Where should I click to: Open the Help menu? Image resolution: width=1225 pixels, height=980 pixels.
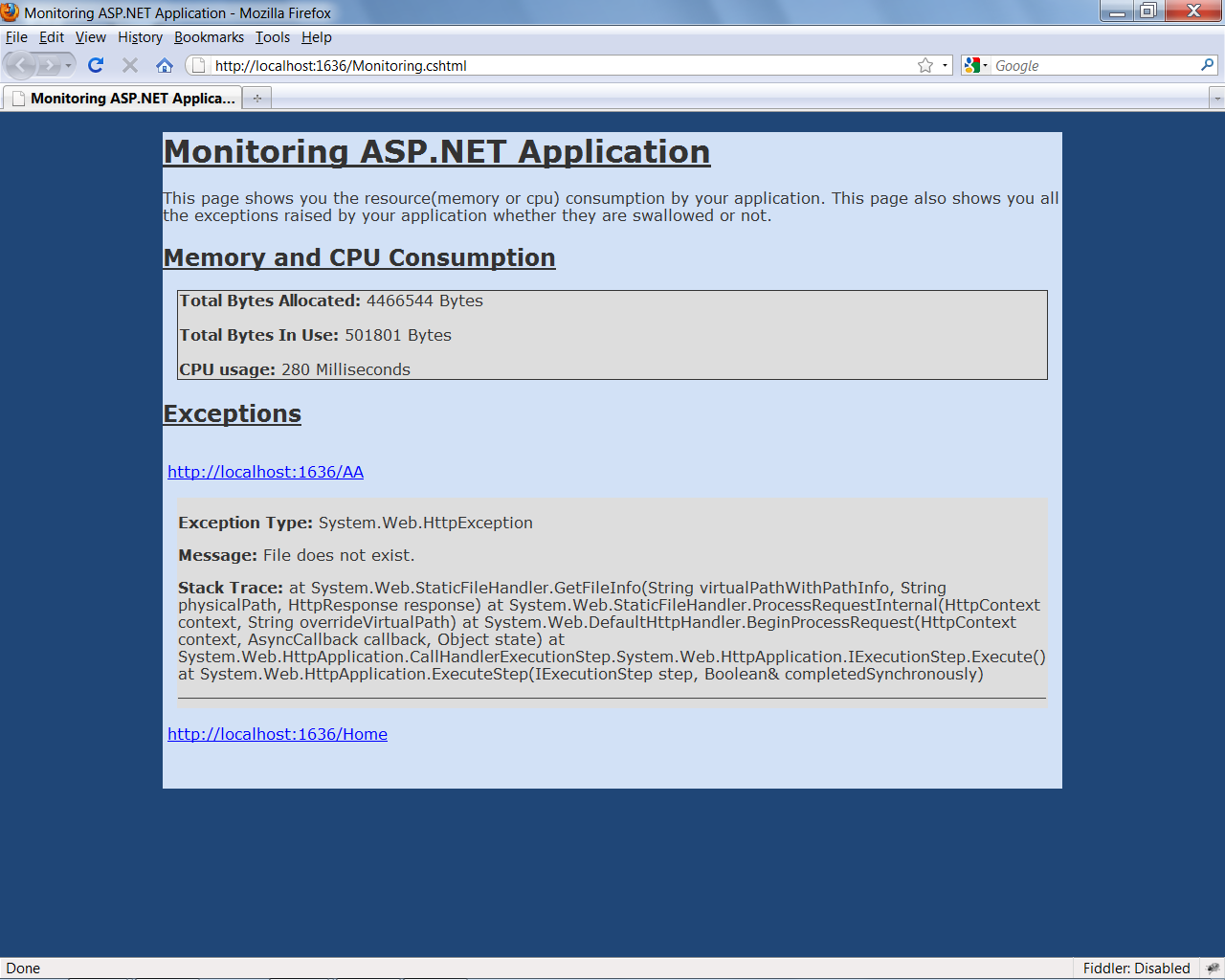coord(317,37)
